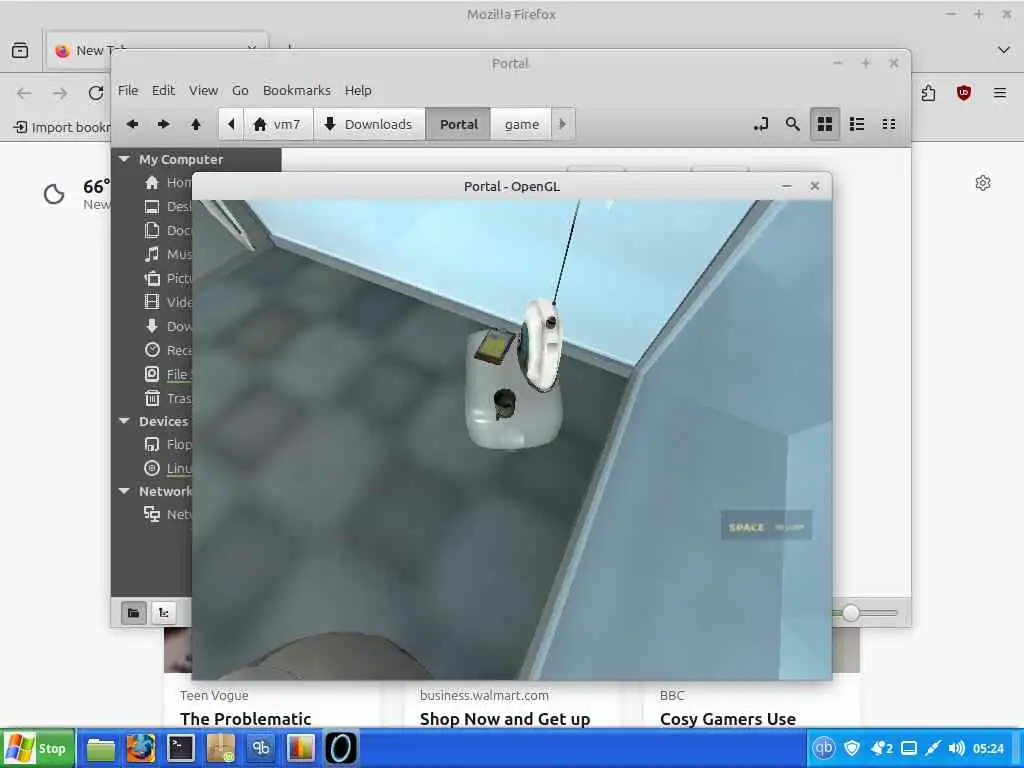1024x768 pixels.
Task: Select the Linux device in sidebar
Action: point(168,468)
